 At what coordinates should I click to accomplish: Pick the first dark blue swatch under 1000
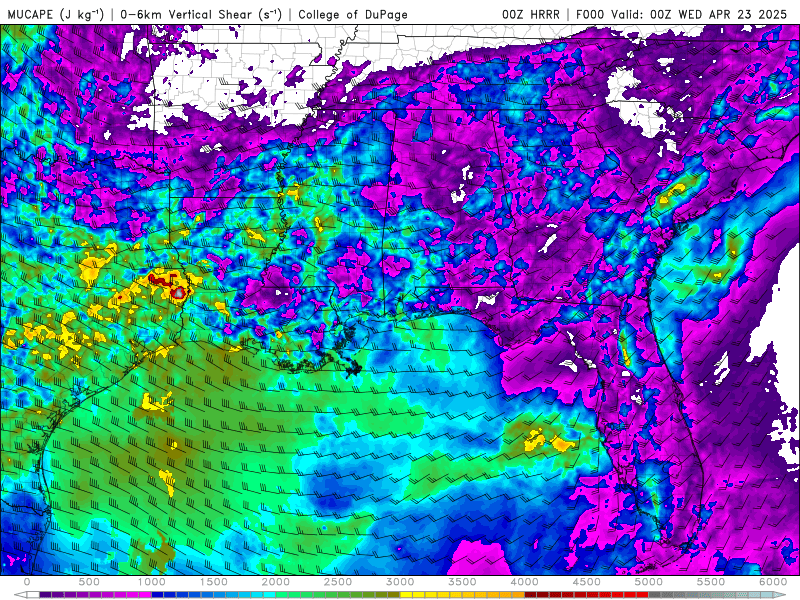158,595
